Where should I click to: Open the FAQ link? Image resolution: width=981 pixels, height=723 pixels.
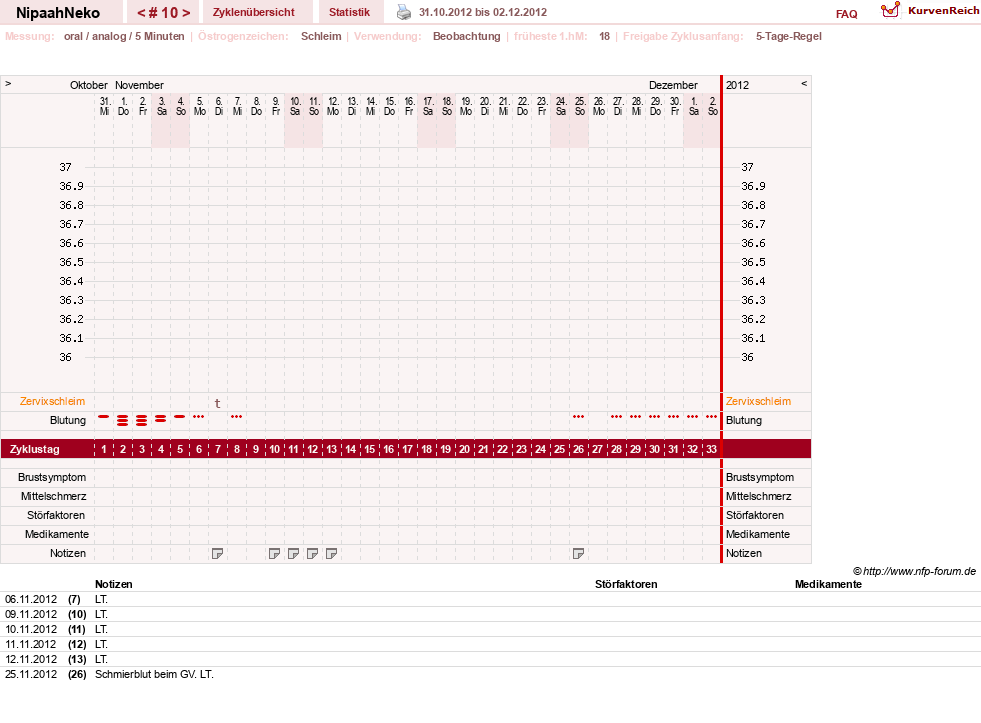click(x=846, y=14)
